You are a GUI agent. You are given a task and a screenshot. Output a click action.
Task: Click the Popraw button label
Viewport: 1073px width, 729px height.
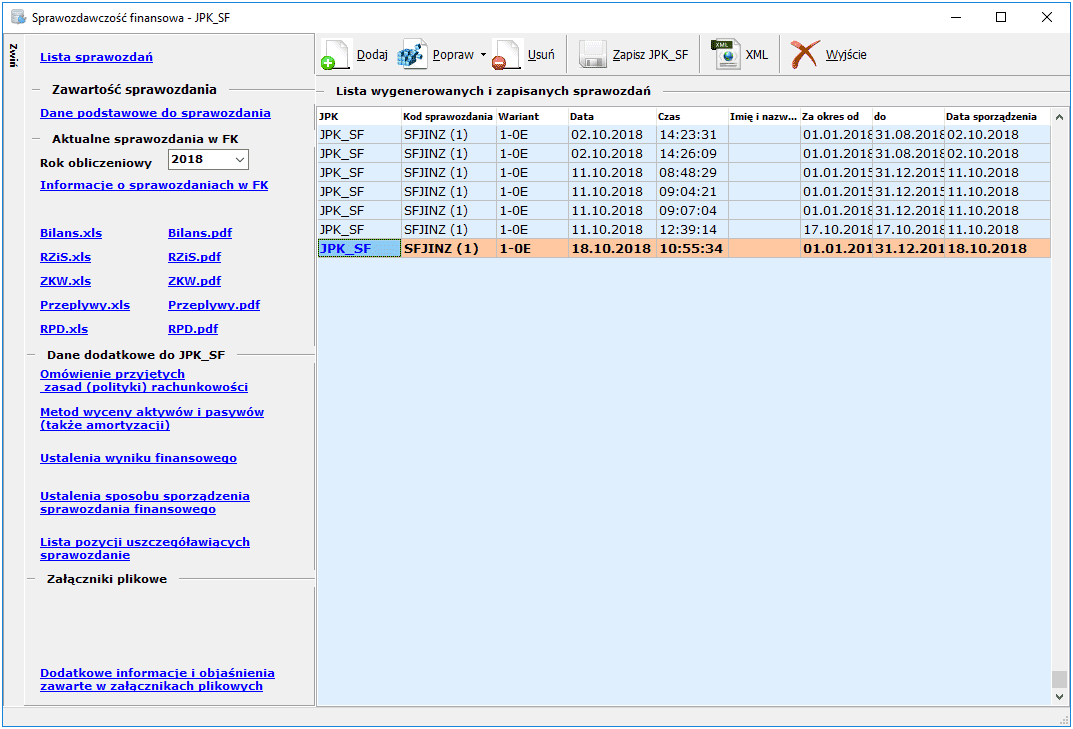(453, 55)
